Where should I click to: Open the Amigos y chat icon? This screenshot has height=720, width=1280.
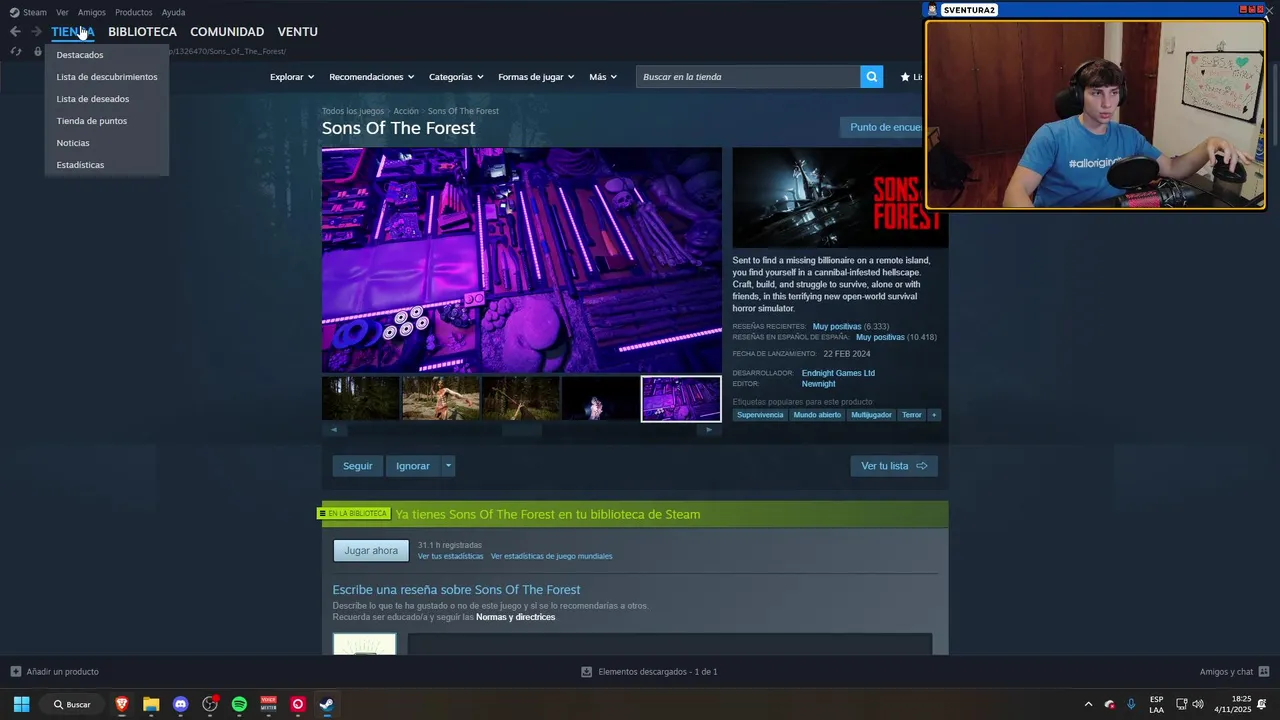coord(1264,672)
